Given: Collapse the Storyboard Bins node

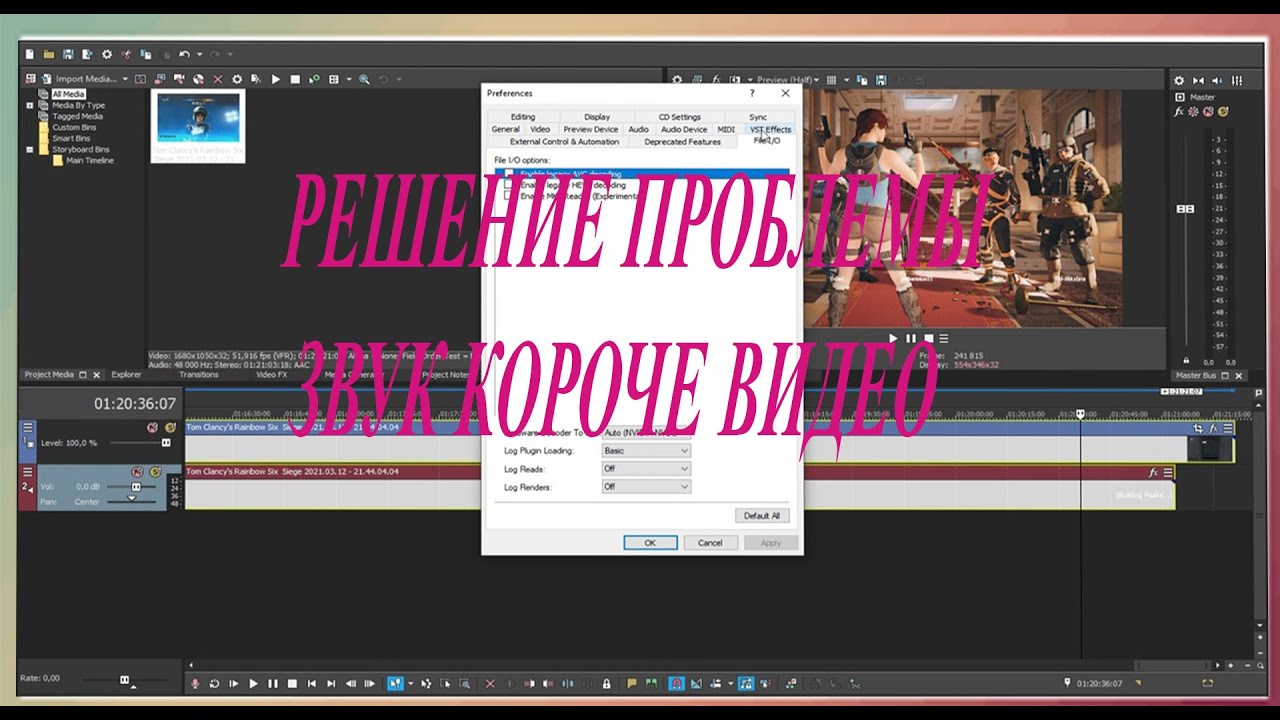Looking at the screenshot, I should [32, 149].
